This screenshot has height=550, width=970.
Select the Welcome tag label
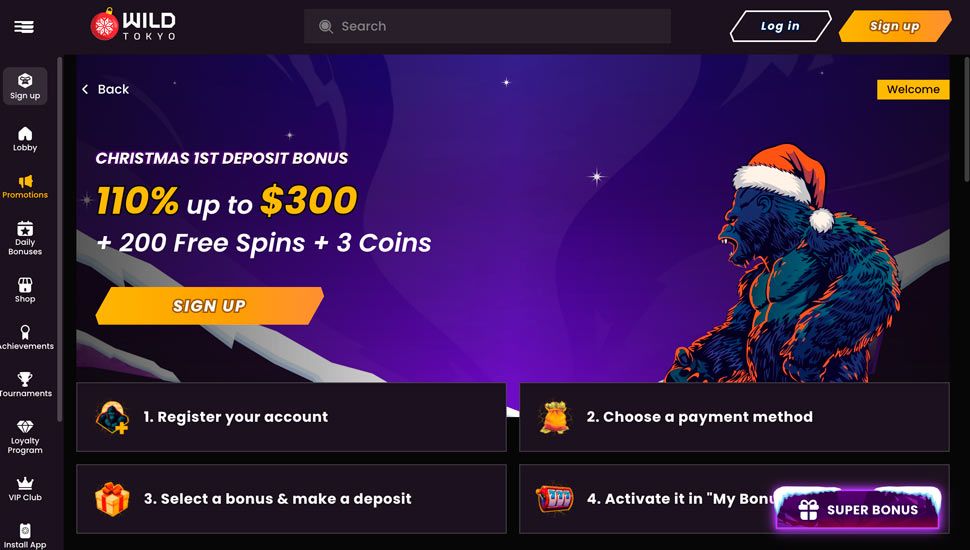[x=913, y=89]
